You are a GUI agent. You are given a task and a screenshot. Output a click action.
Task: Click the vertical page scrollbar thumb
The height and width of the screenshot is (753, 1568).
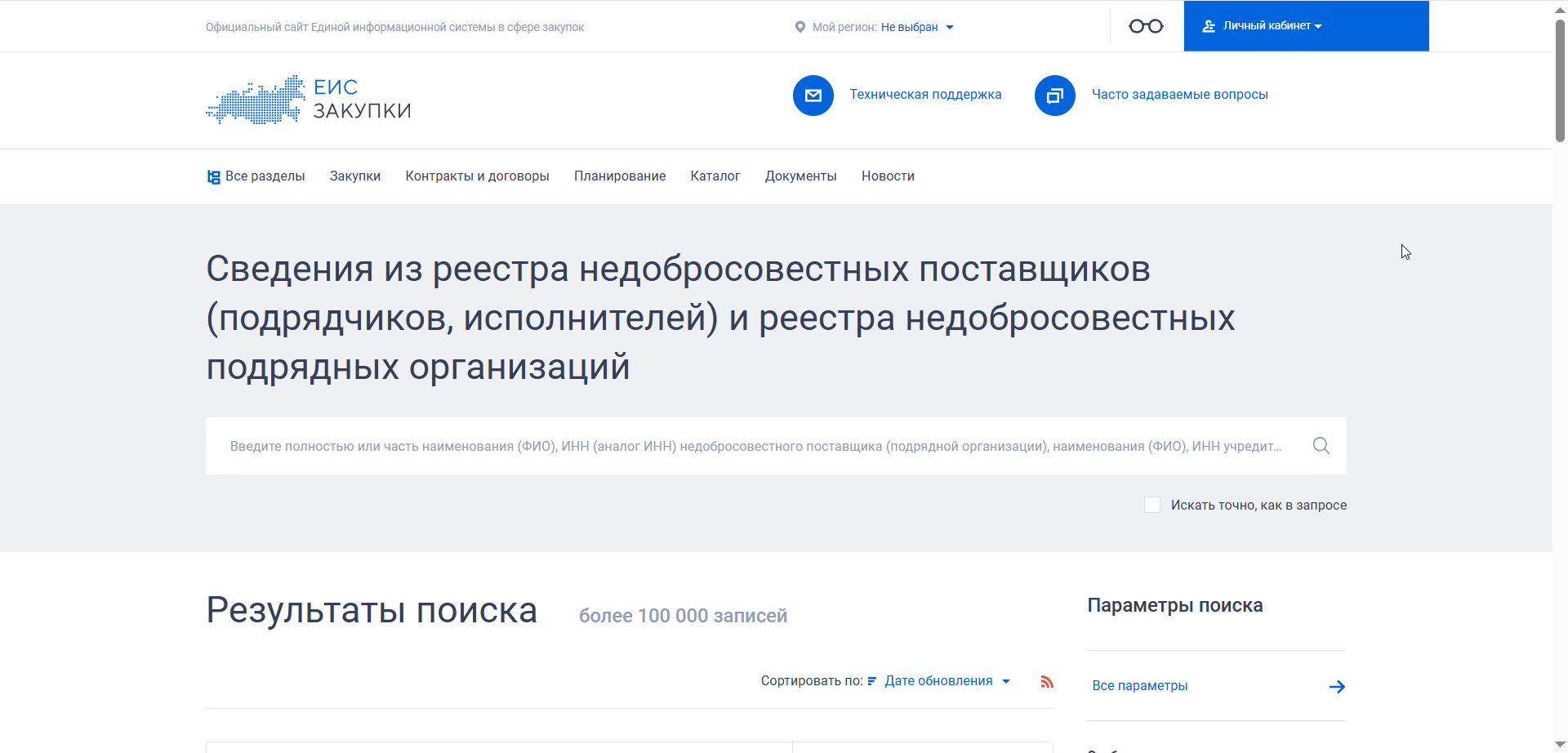[x=1560, y=80]
